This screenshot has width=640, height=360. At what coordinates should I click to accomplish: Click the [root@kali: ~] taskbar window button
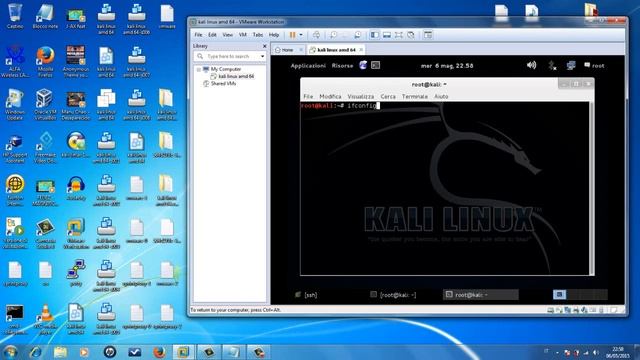pos(393,295)
